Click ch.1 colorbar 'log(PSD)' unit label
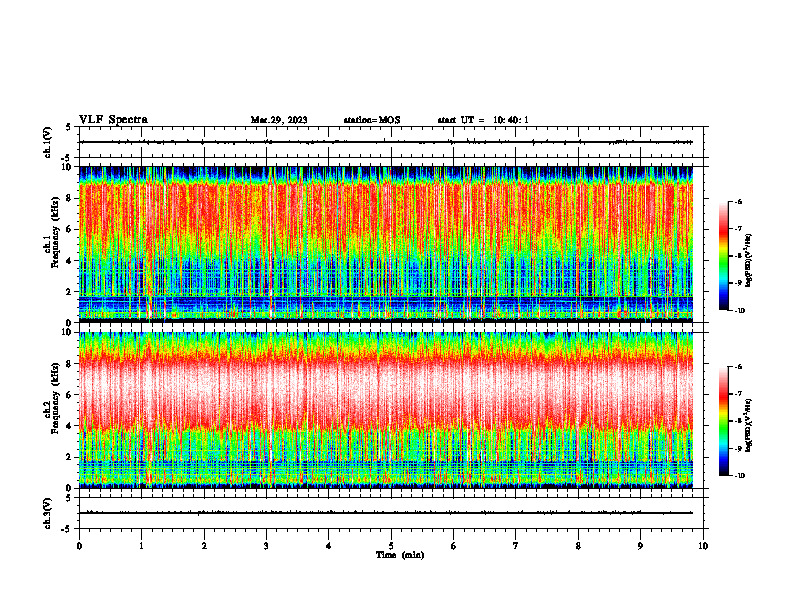Viewport: 792px width, 612px height. coord(749,260)
